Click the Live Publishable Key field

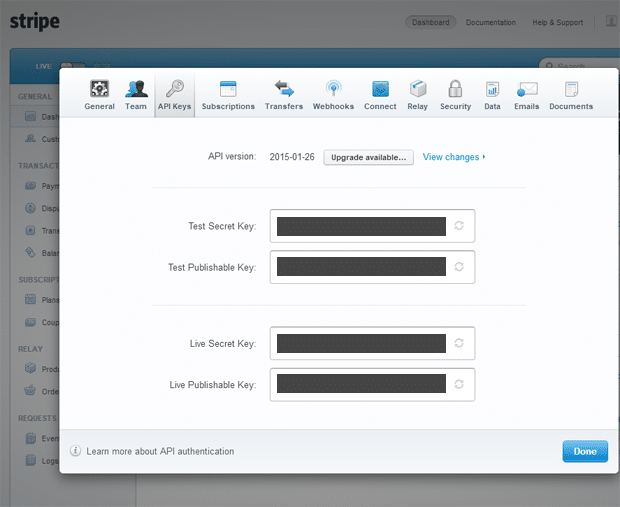point(372,384)
